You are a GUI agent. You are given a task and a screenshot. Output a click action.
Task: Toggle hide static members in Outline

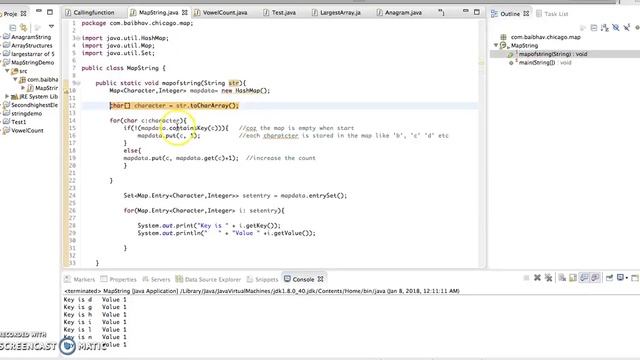point(627,28)
